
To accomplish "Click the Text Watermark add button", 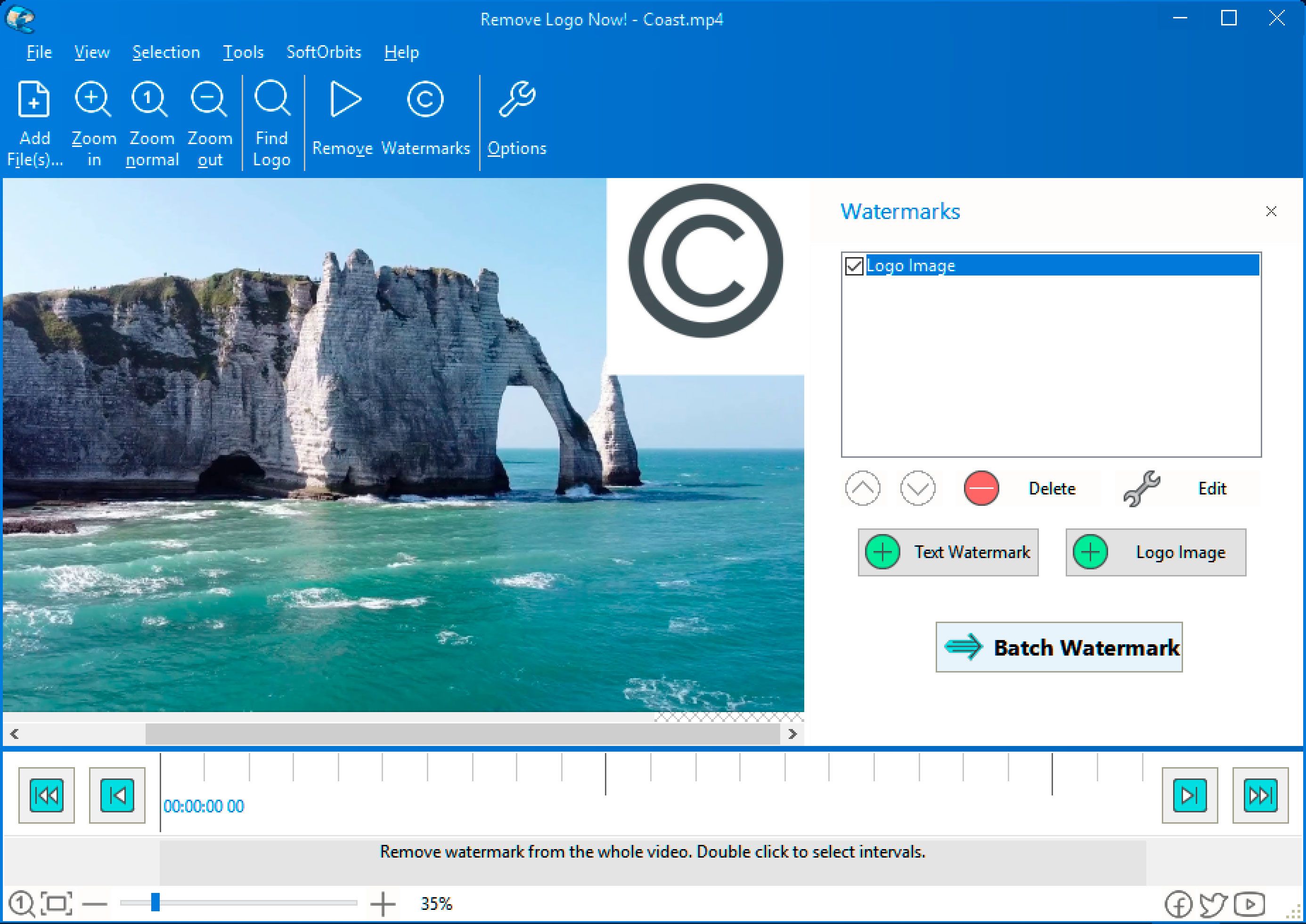I will tap(951, 553).
